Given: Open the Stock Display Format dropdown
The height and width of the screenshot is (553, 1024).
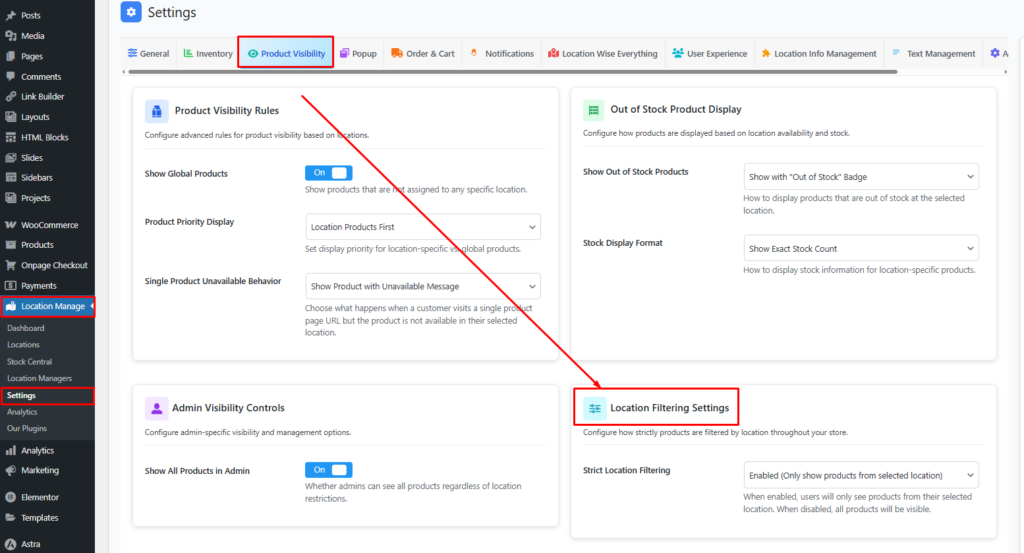Looking at the screenshot, I should 860,248.
